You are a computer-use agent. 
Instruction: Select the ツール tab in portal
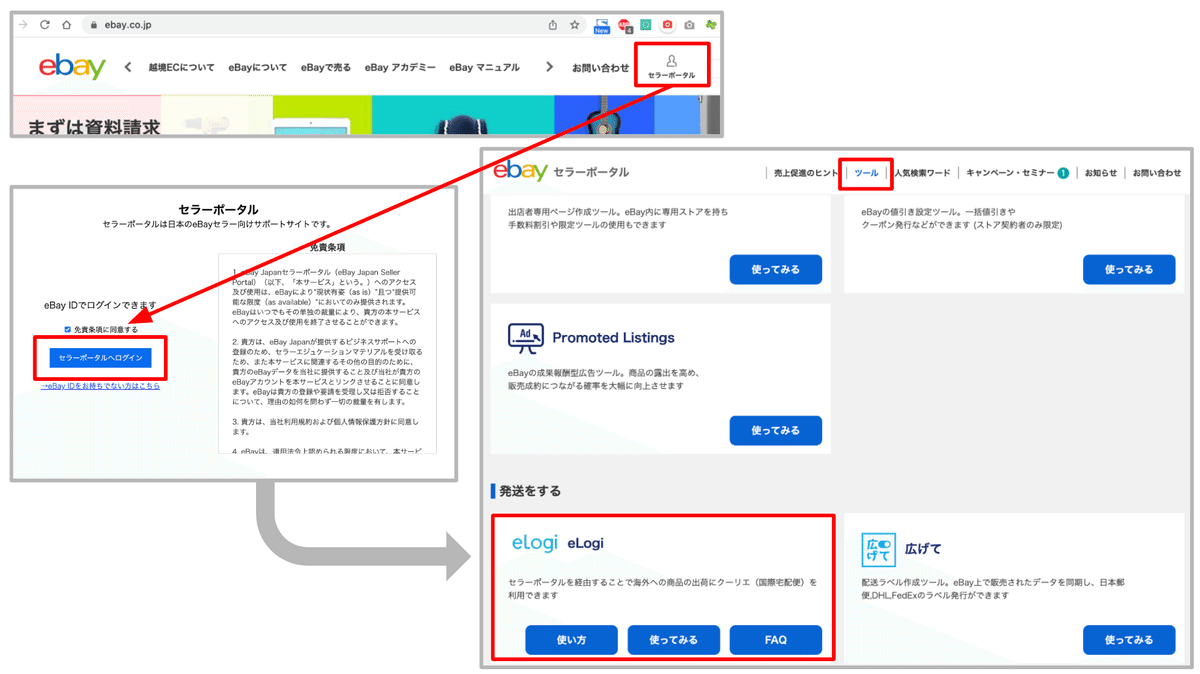coord(866,173)
